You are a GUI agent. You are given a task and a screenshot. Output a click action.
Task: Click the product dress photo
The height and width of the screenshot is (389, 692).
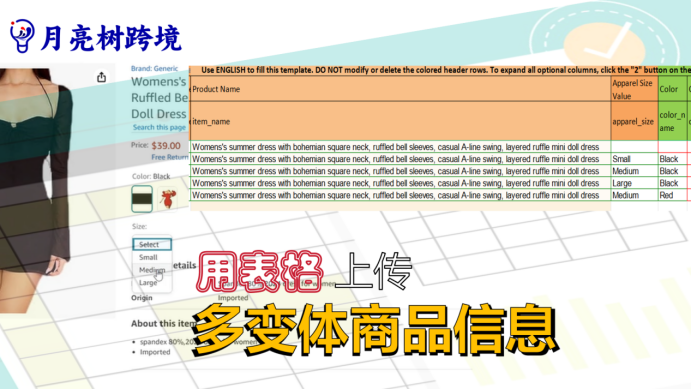point(36,190)
